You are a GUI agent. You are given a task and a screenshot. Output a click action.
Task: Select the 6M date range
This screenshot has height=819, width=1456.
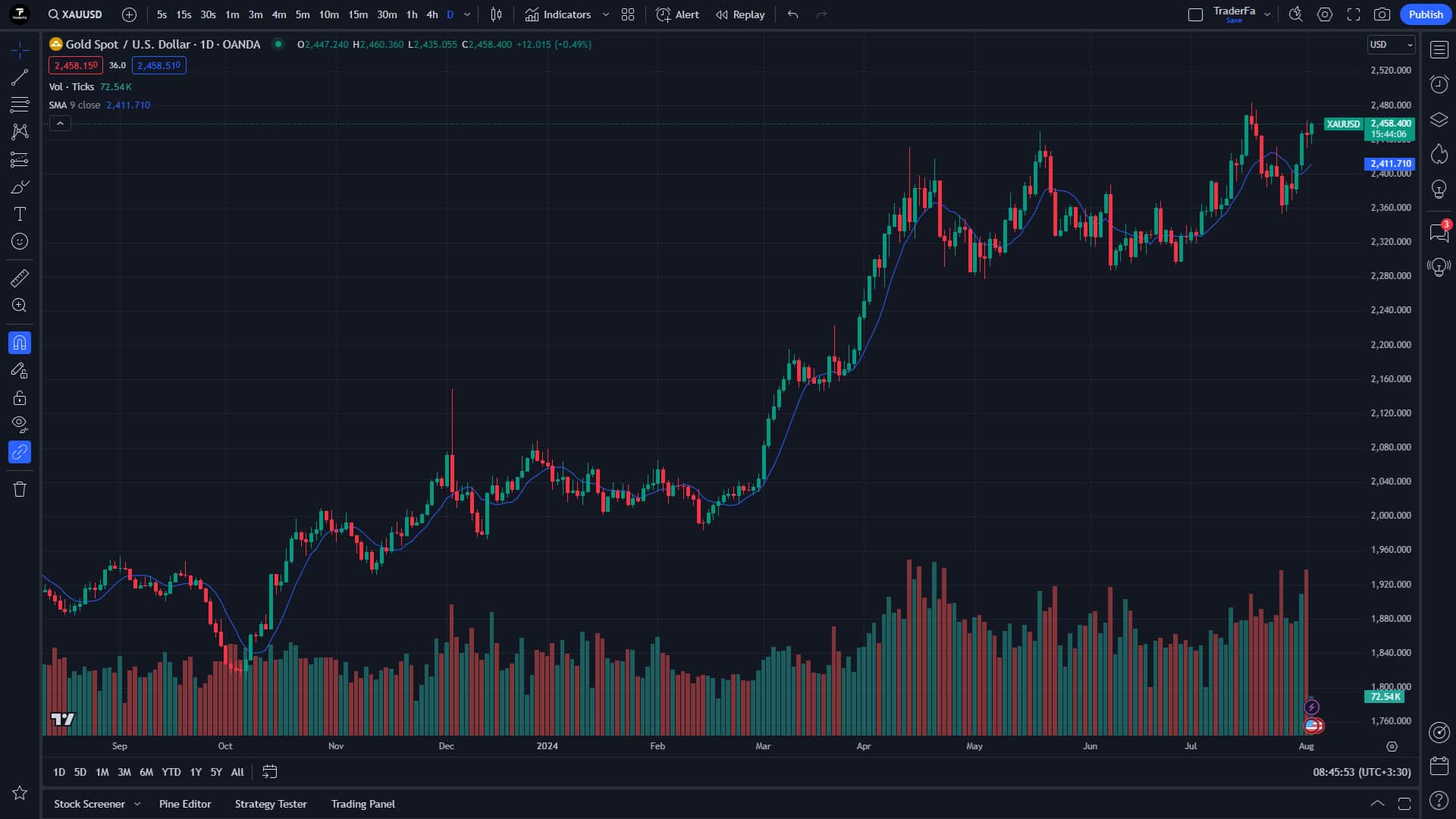click(x=146, y=772)
